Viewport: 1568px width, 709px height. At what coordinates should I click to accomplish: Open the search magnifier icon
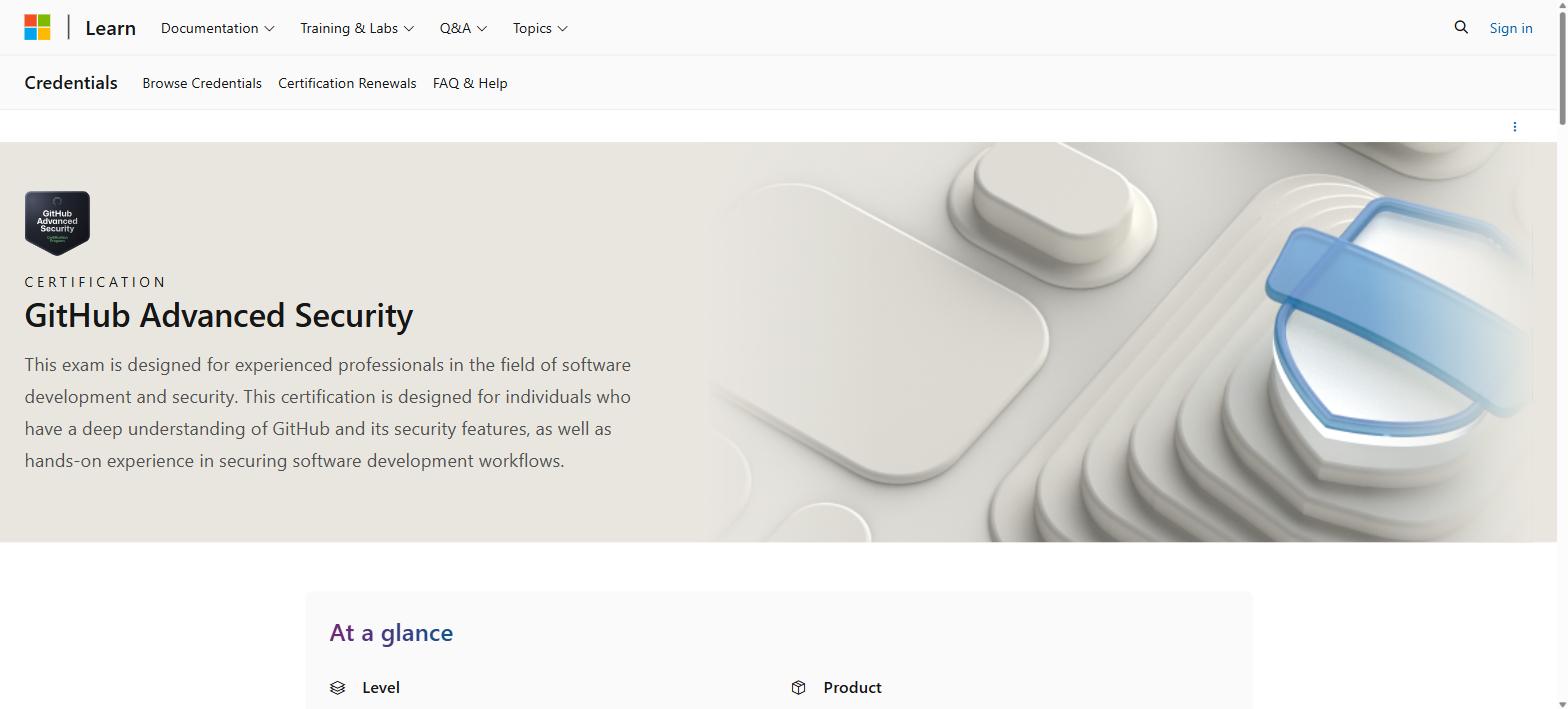tap(1461, 28)
